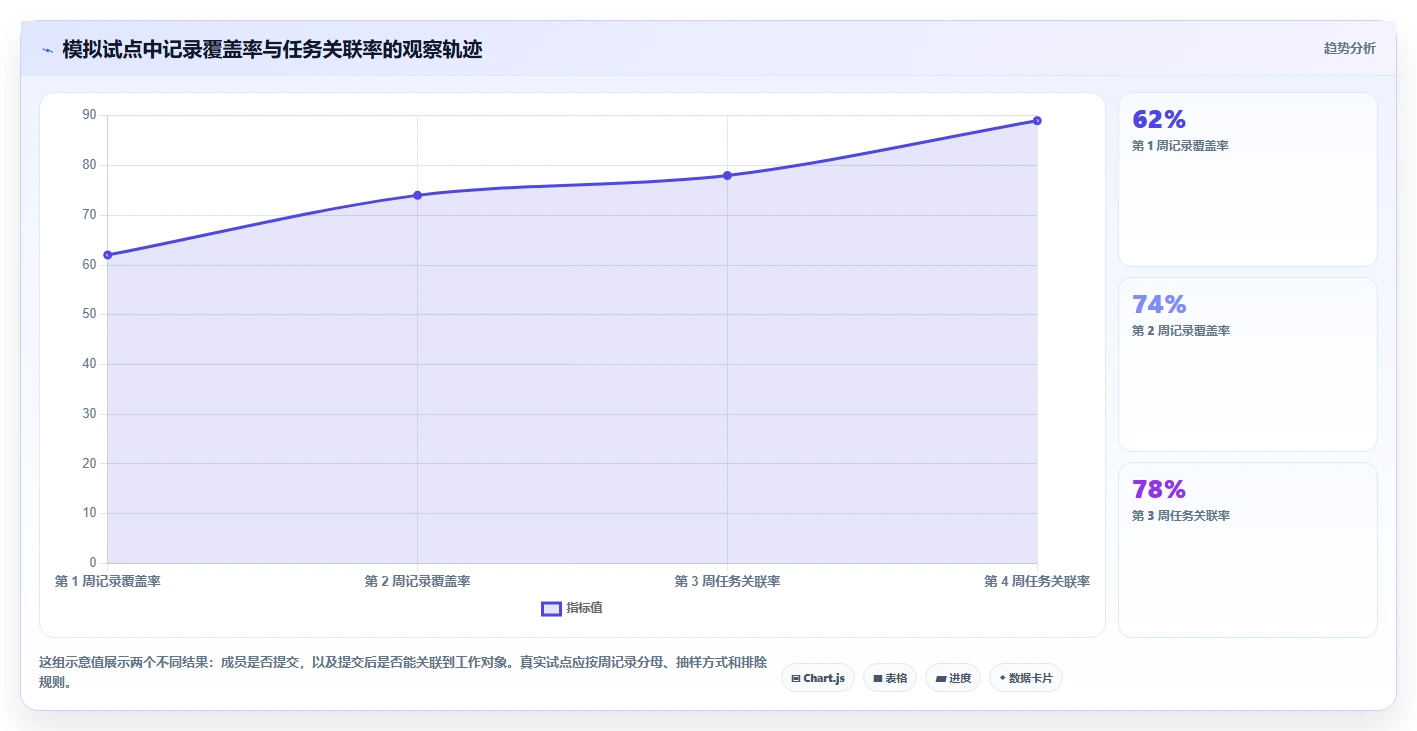
Task: Click y-axis value 90
Action: (90, 115)
